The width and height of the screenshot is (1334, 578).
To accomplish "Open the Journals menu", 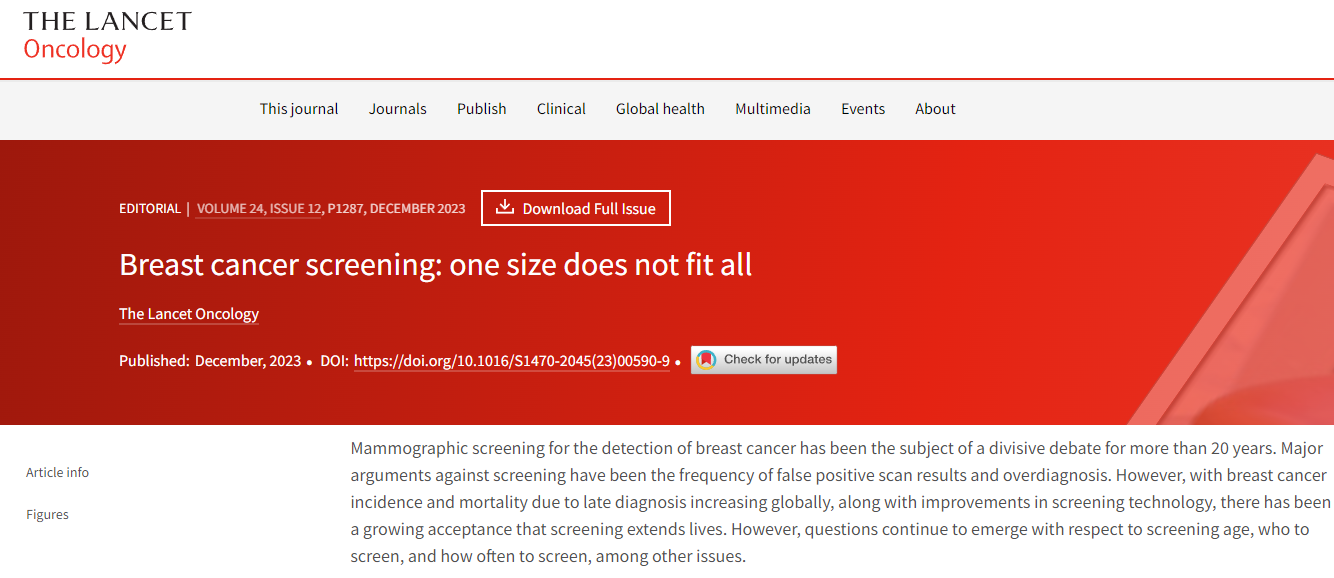I will click(398, 109).
